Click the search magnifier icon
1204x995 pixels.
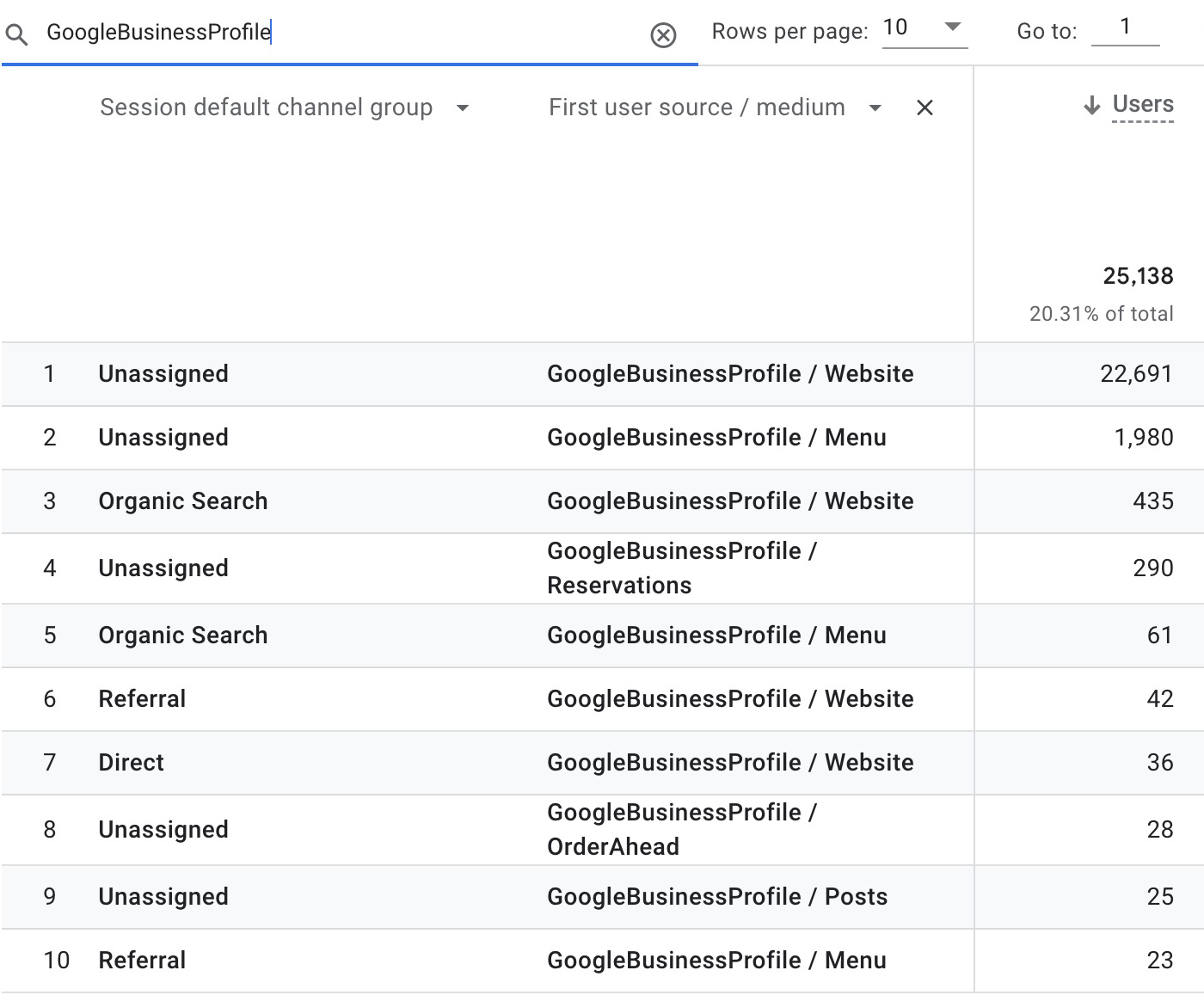point(17,34)
